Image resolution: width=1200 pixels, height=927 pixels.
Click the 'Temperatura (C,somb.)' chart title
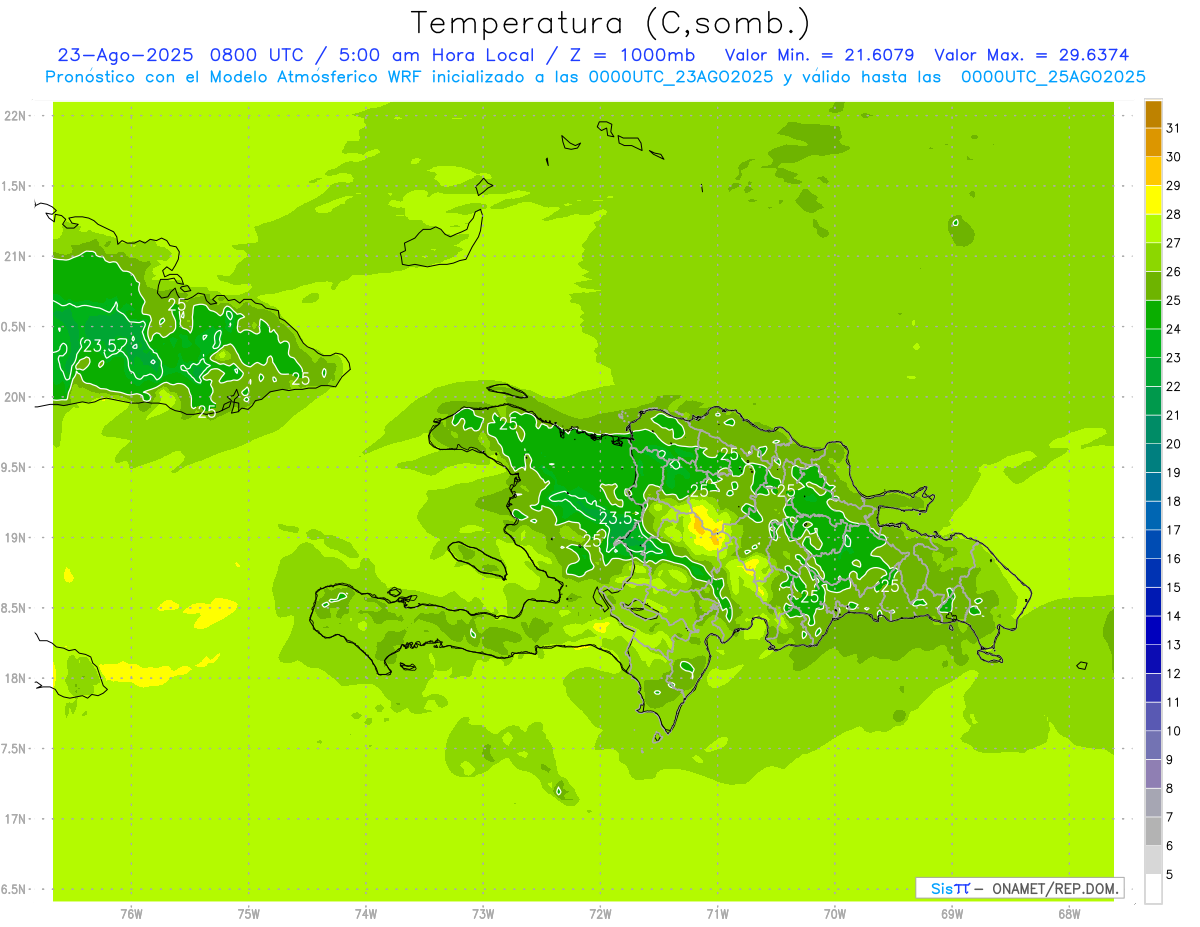(611, 24)
